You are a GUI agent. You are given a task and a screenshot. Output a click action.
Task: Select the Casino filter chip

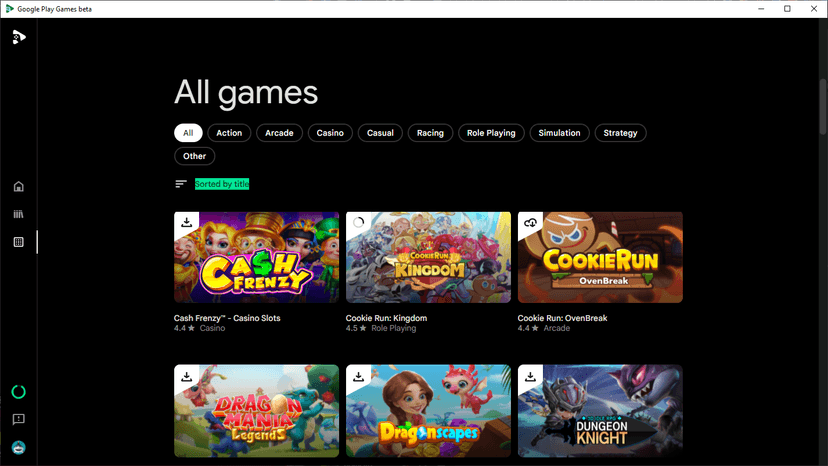point(330,133)
